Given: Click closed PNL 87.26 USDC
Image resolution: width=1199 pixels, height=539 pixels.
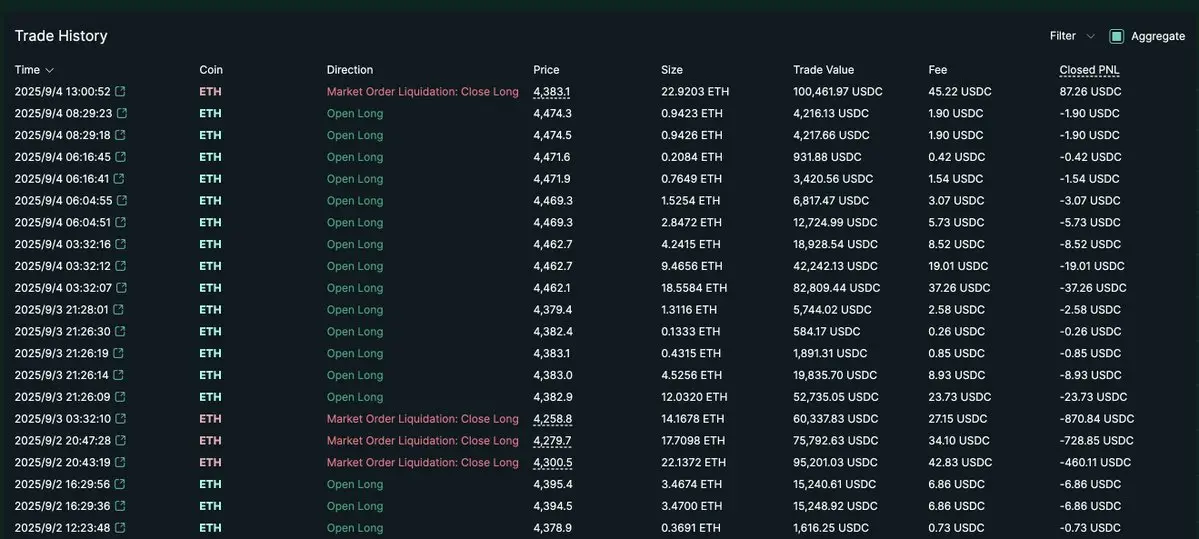Looking at the screenshot, I should pos(1090,92).
